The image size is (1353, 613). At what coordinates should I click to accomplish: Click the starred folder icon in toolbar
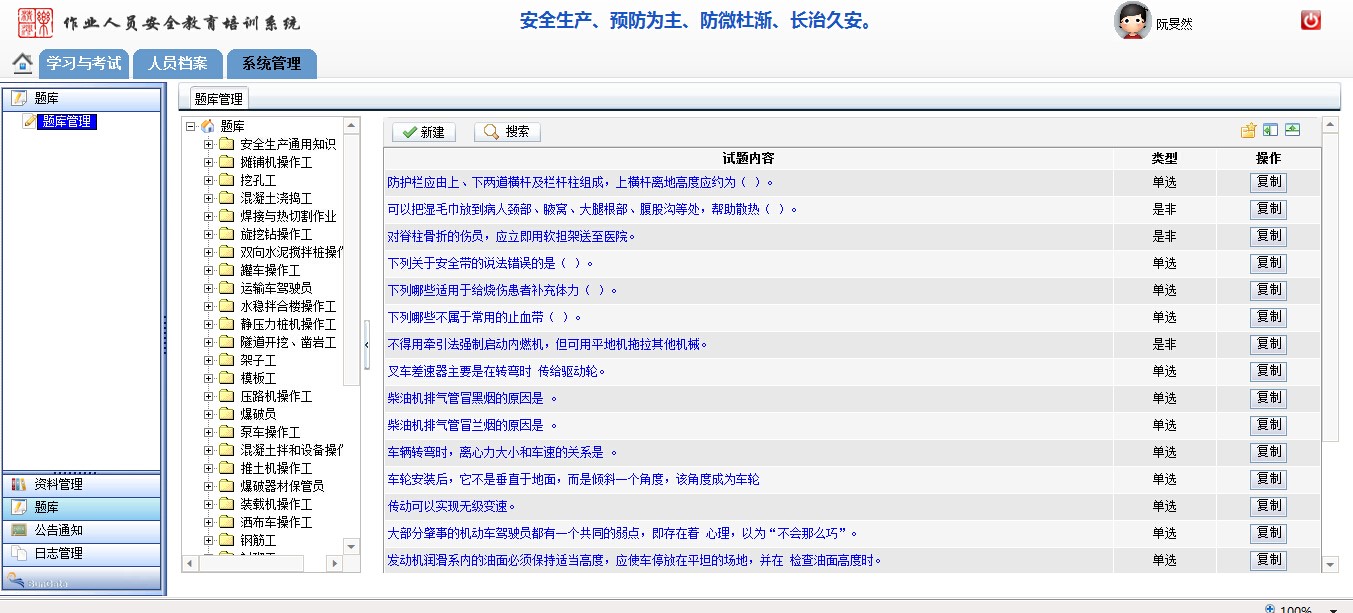click(1248, 131)
